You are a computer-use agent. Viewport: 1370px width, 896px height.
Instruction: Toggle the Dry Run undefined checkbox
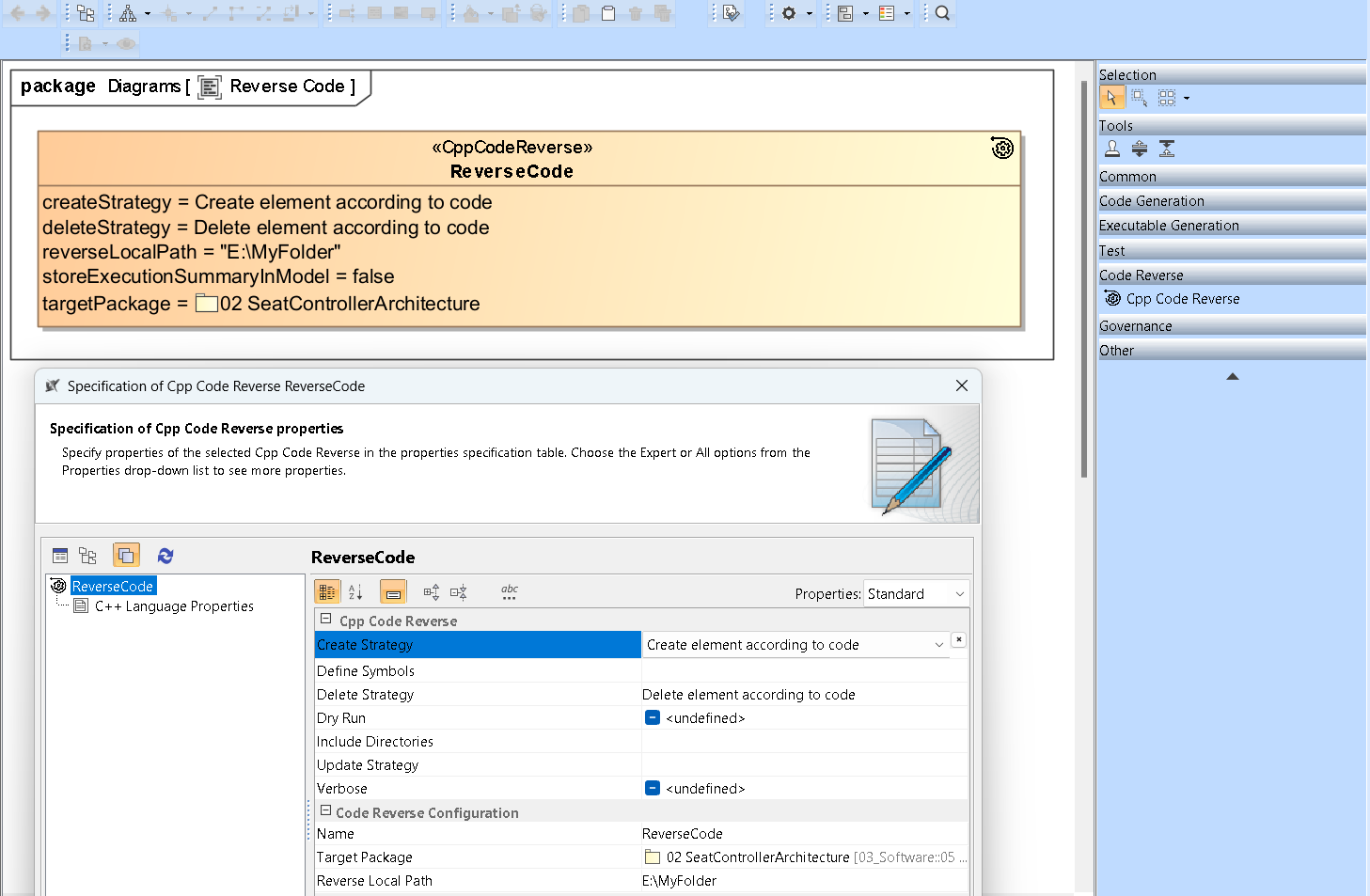(653, 717)
